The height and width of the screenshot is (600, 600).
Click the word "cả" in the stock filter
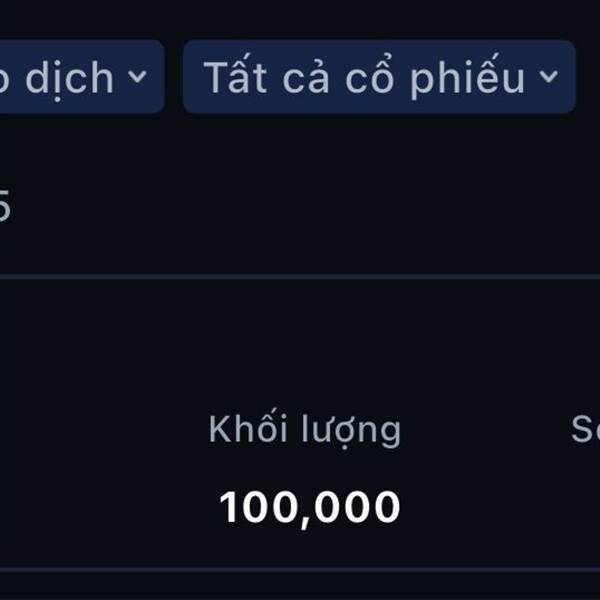coord(306,77)
